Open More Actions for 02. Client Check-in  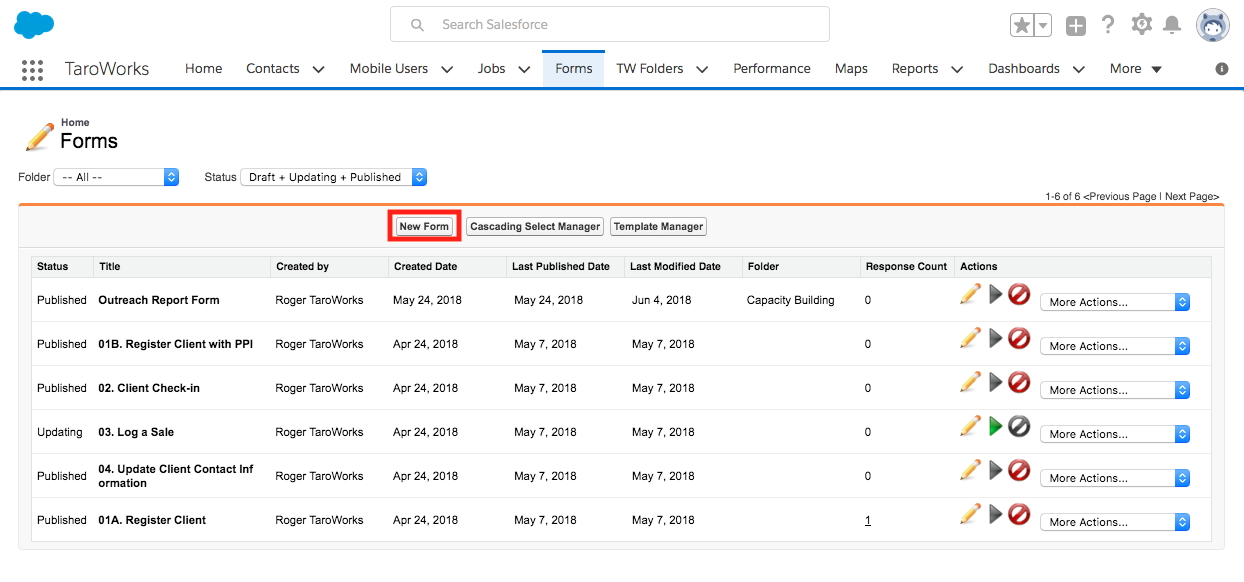click(1115, 390)
